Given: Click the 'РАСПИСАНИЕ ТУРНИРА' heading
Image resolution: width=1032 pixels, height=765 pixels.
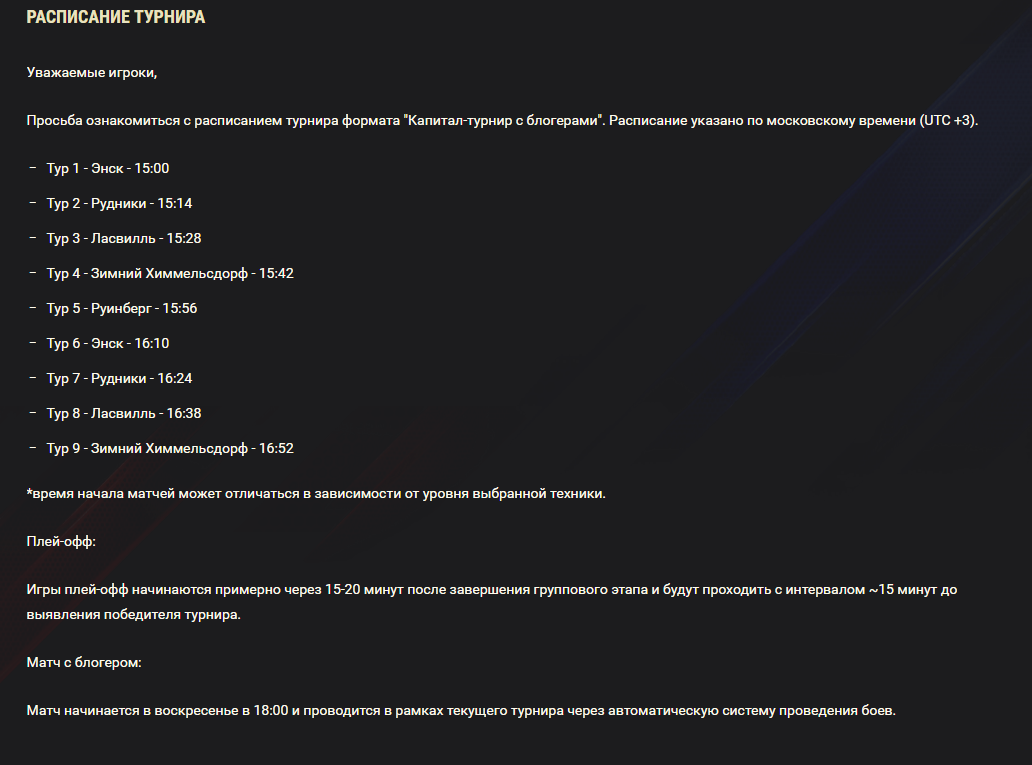Looking at the screenshot, I should [116, 17].
